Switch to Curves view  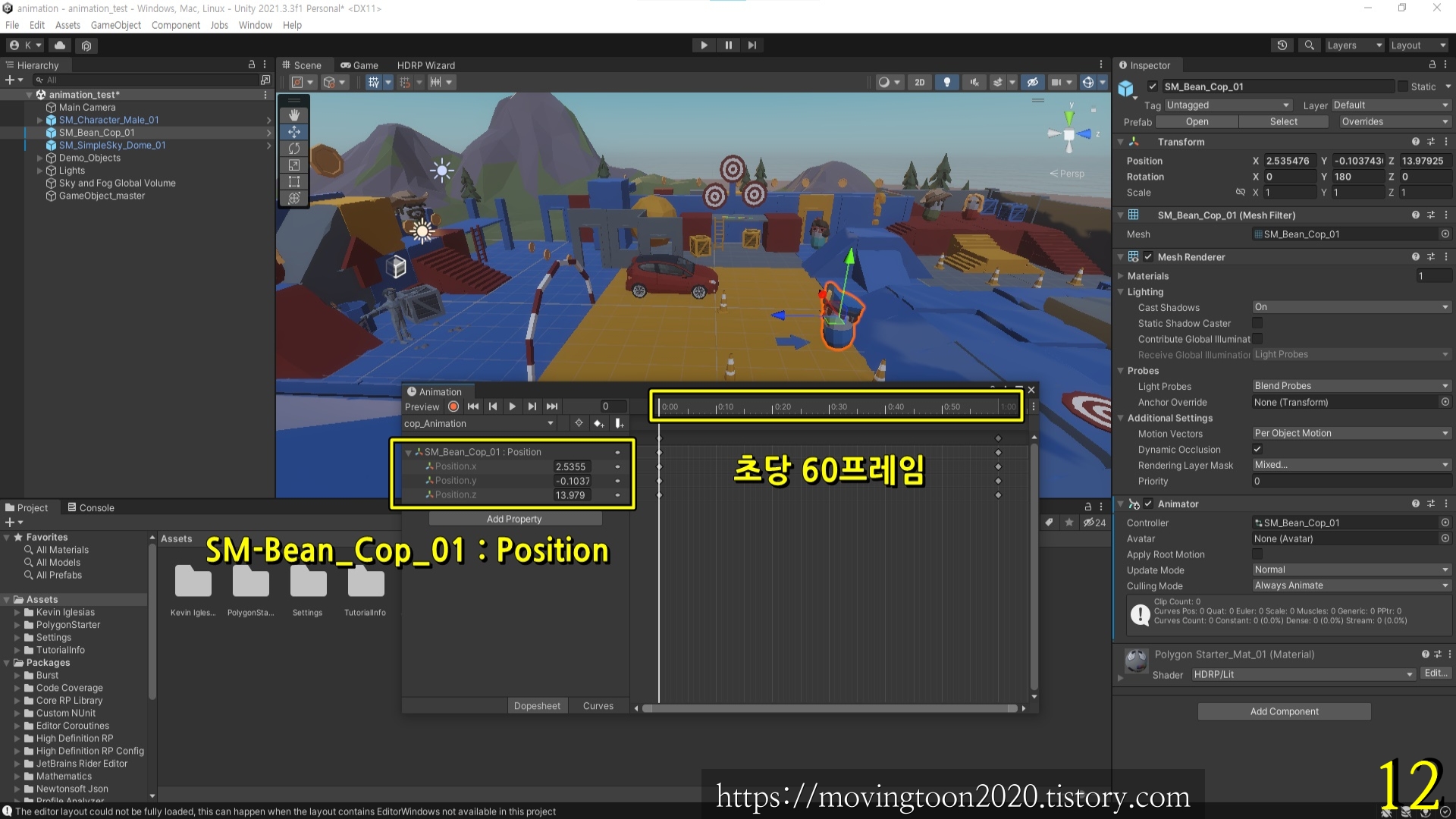[598, 705]
